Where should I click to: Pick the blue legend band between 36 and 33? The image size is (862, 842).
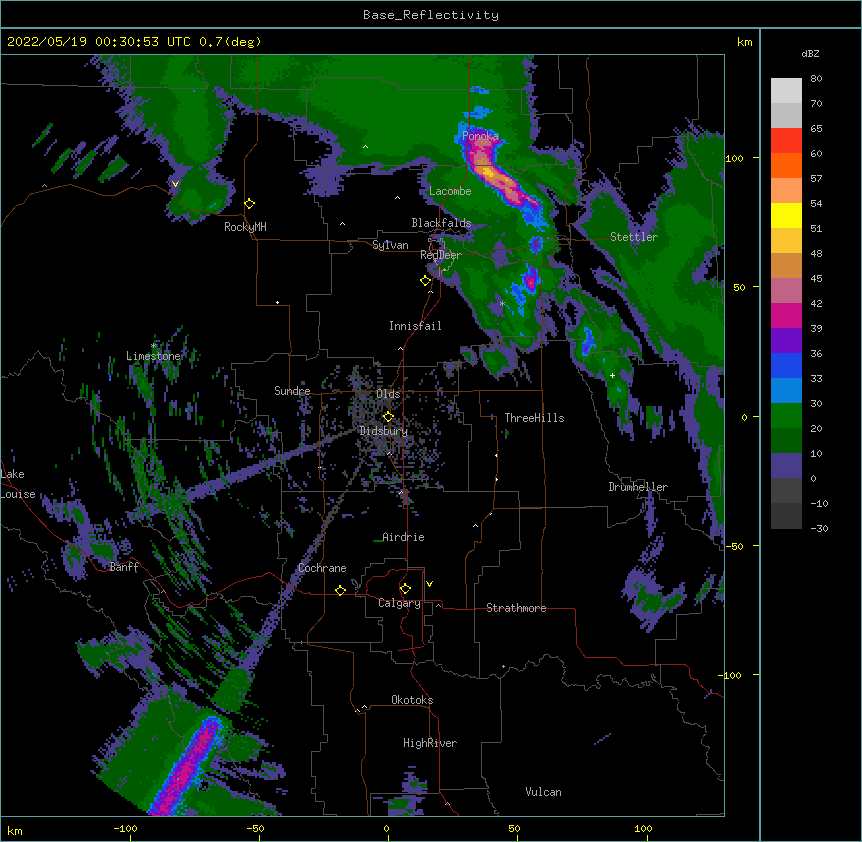(786, 366)
